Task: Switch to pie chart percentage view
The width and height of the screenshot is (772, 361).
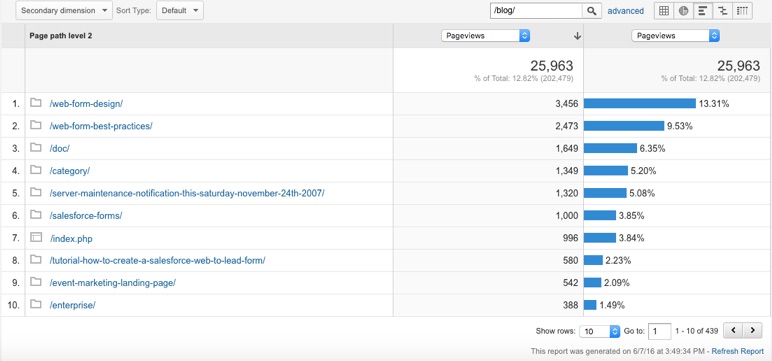Action: (x=683, y=11)
